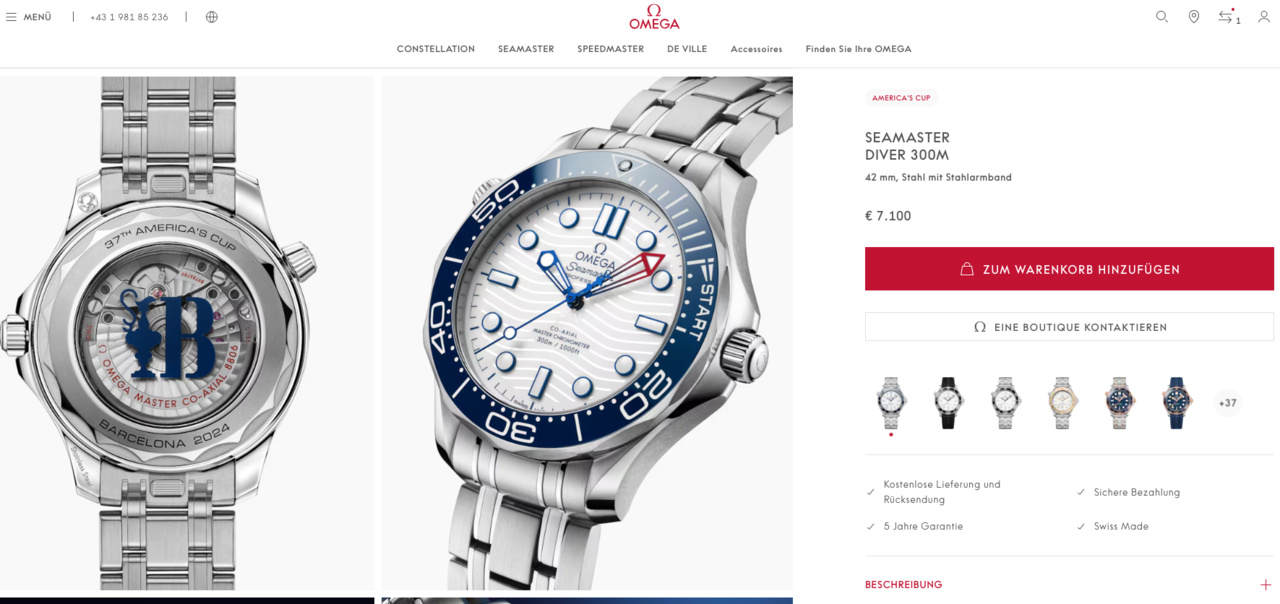Select the black rubber strap watch variant
This screenshot has height=604, width=1280.
[948, 403]
